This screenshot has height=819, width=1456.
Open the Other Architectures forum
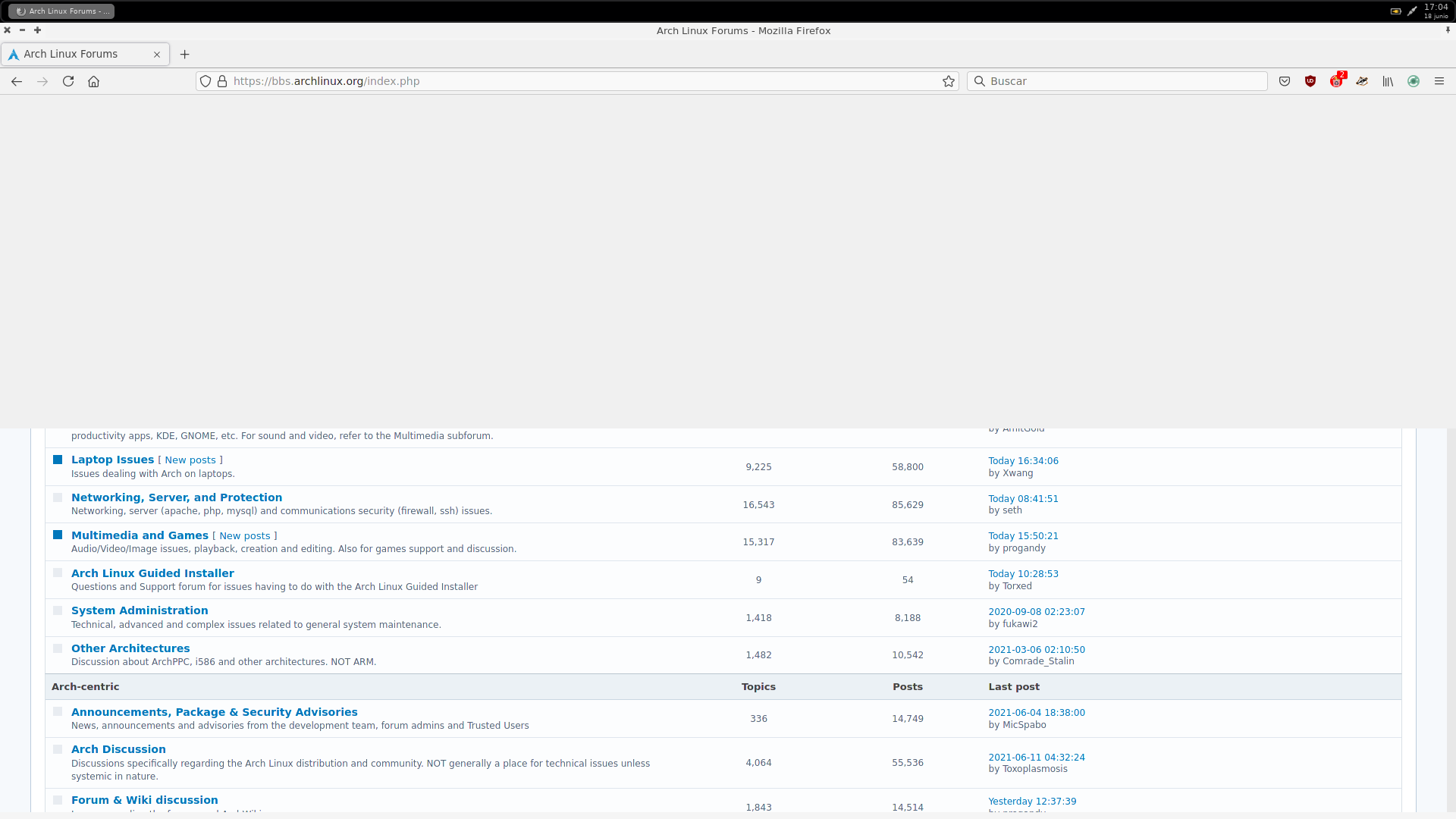point(130,648)
